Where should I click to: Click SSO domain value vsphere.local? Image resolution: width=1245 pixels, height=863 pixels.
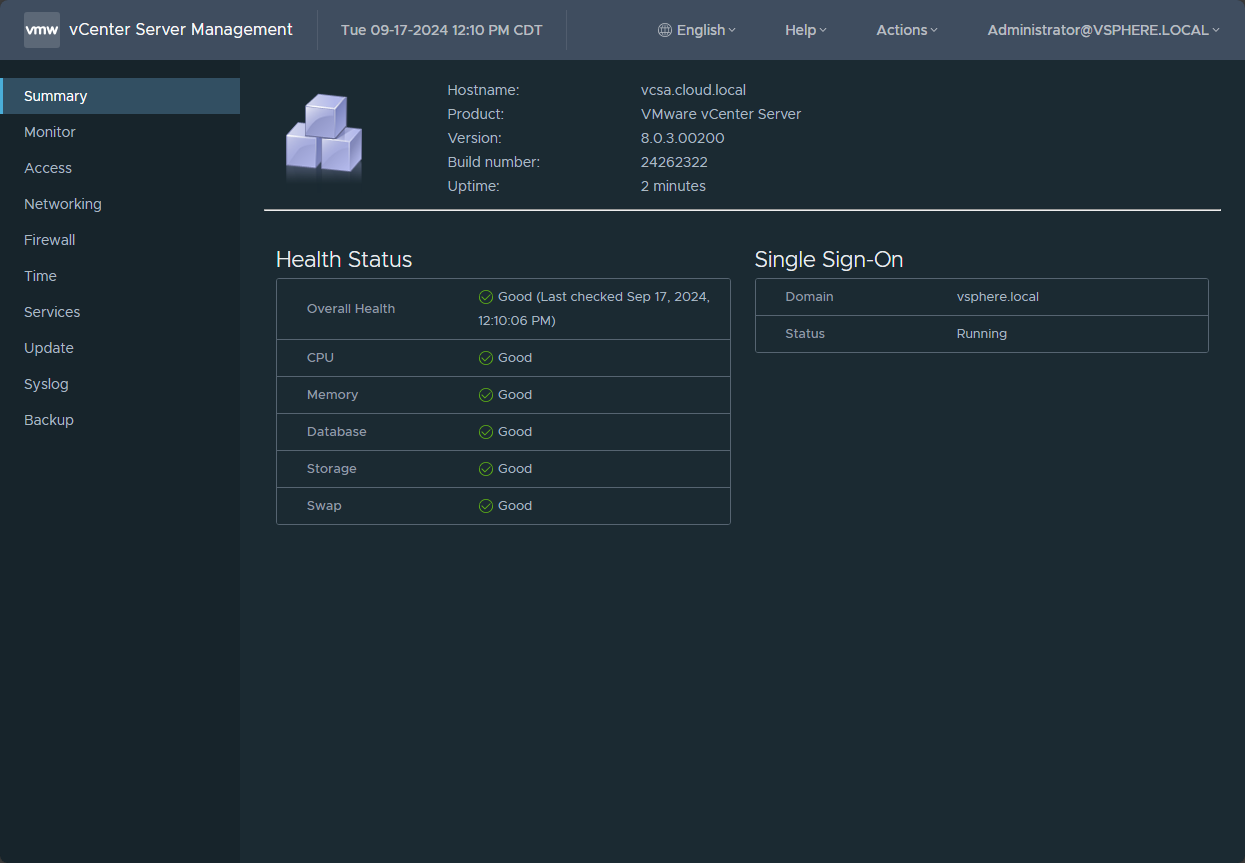pyautogui.click(x=998, y=297)
